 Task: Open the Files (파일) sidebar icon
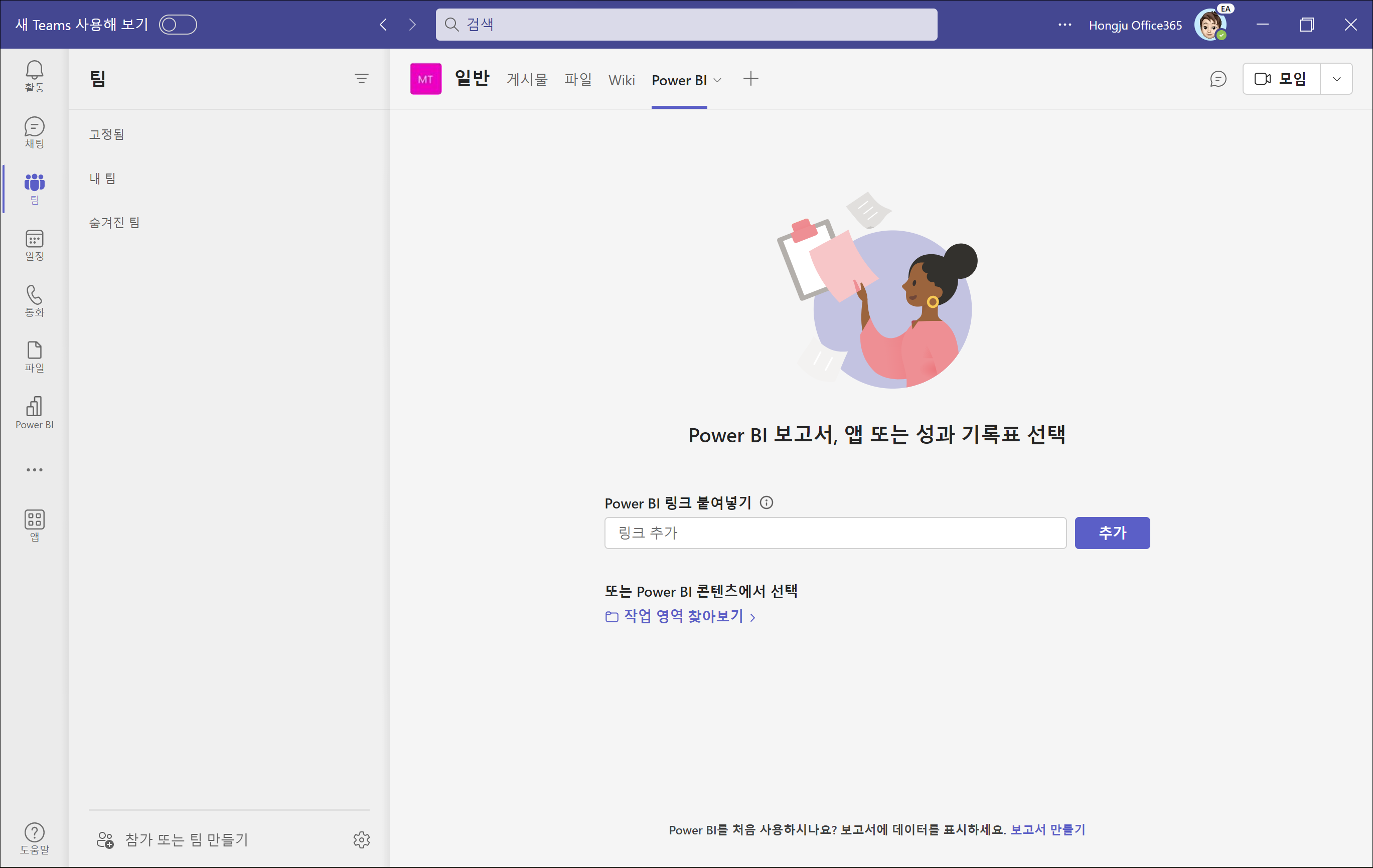pos(34,357)
